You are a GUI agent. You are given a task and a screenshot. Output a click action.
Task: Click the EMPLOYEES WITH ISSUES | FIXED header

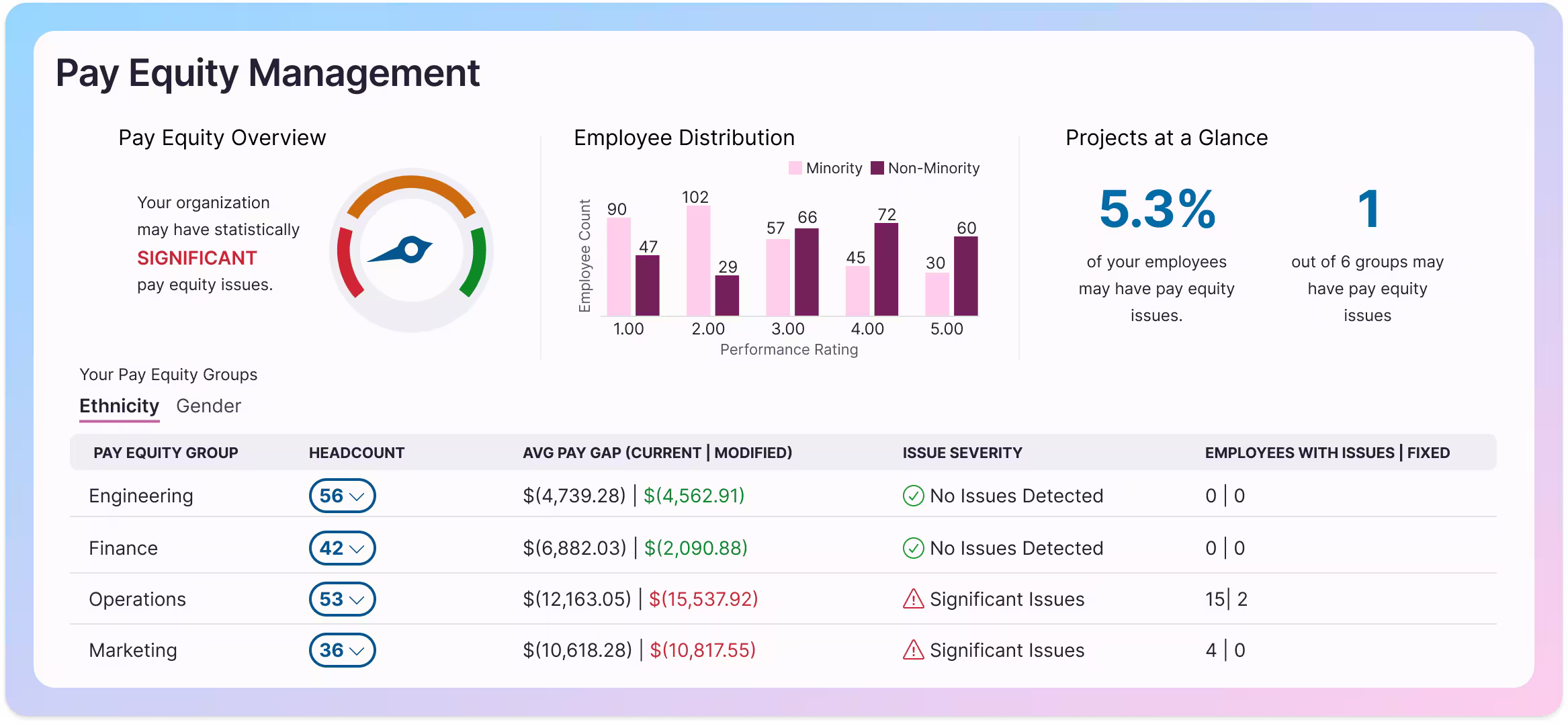click(1327, 453)
